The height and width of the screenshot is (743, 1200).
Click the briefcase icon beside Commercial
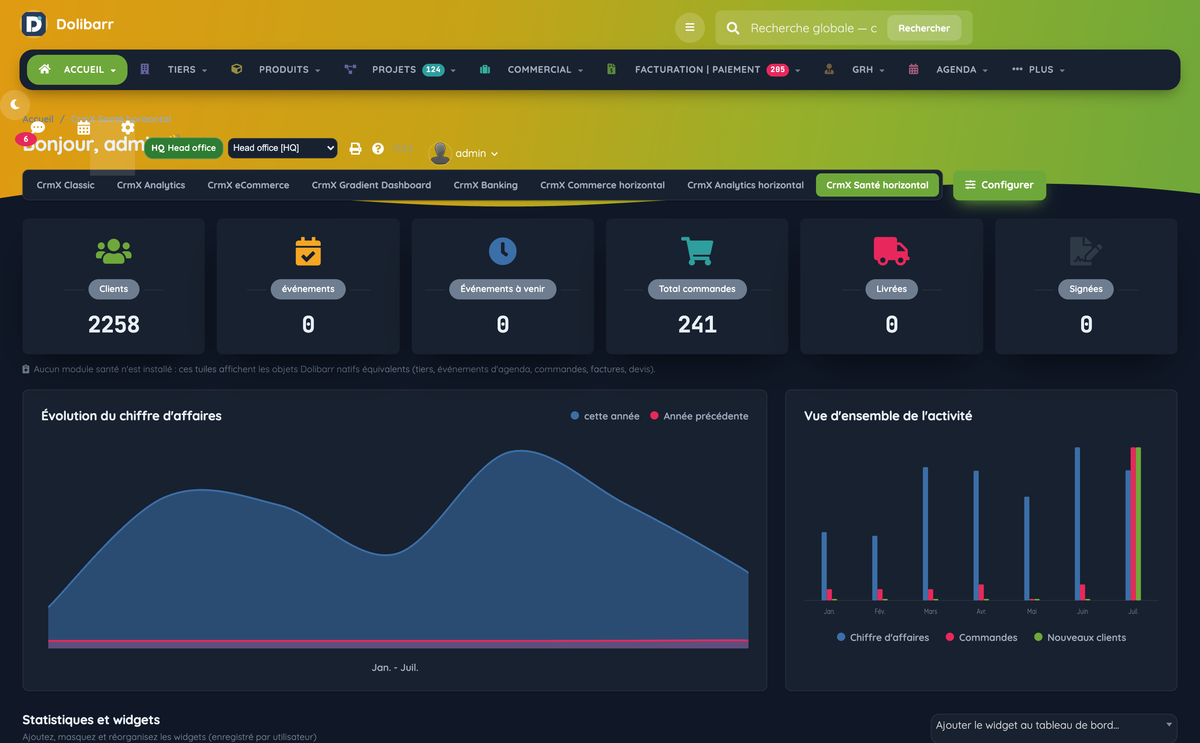(485, 69)
